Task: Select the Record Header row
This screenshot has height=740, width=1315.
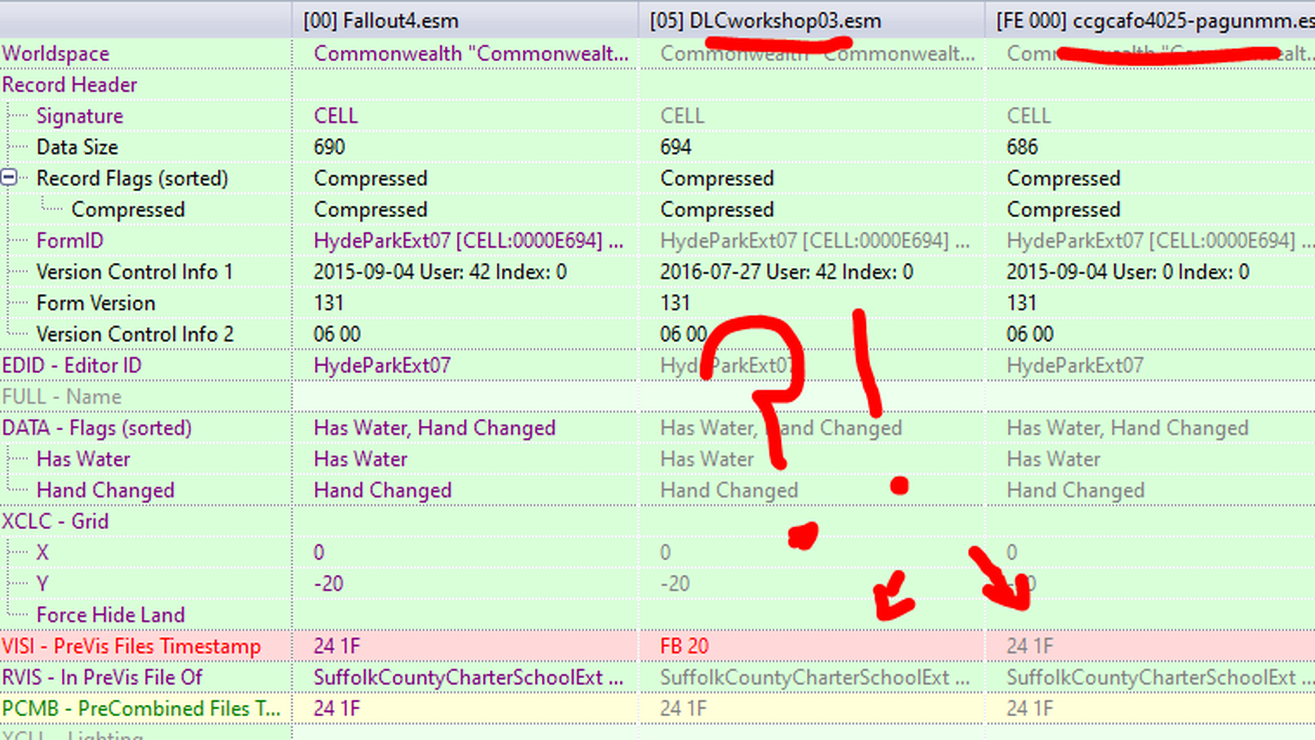Action: (x=69, y=85)
